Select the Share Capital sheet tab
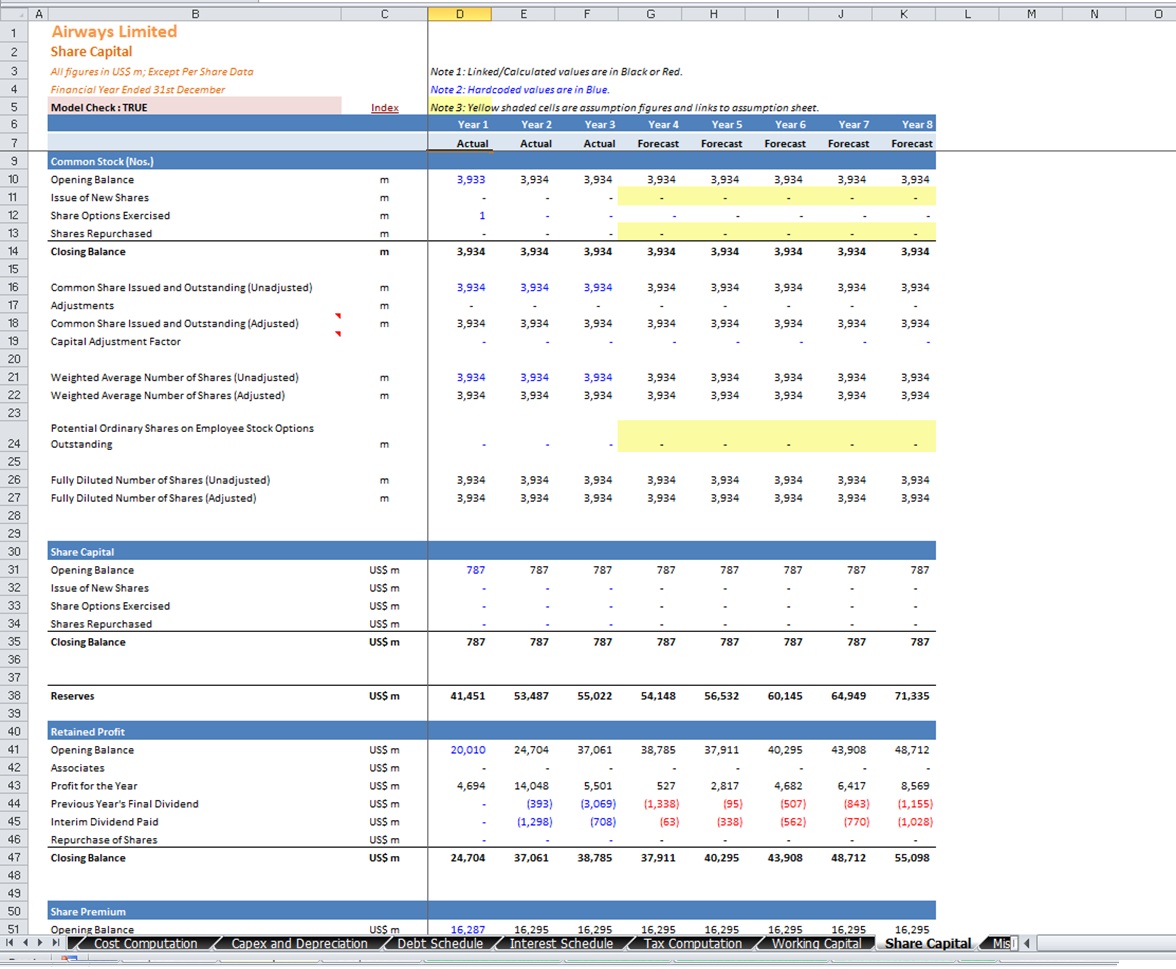Image resolution: width=1176 pixels, height=969 pixels. click(x=928, y=944)
